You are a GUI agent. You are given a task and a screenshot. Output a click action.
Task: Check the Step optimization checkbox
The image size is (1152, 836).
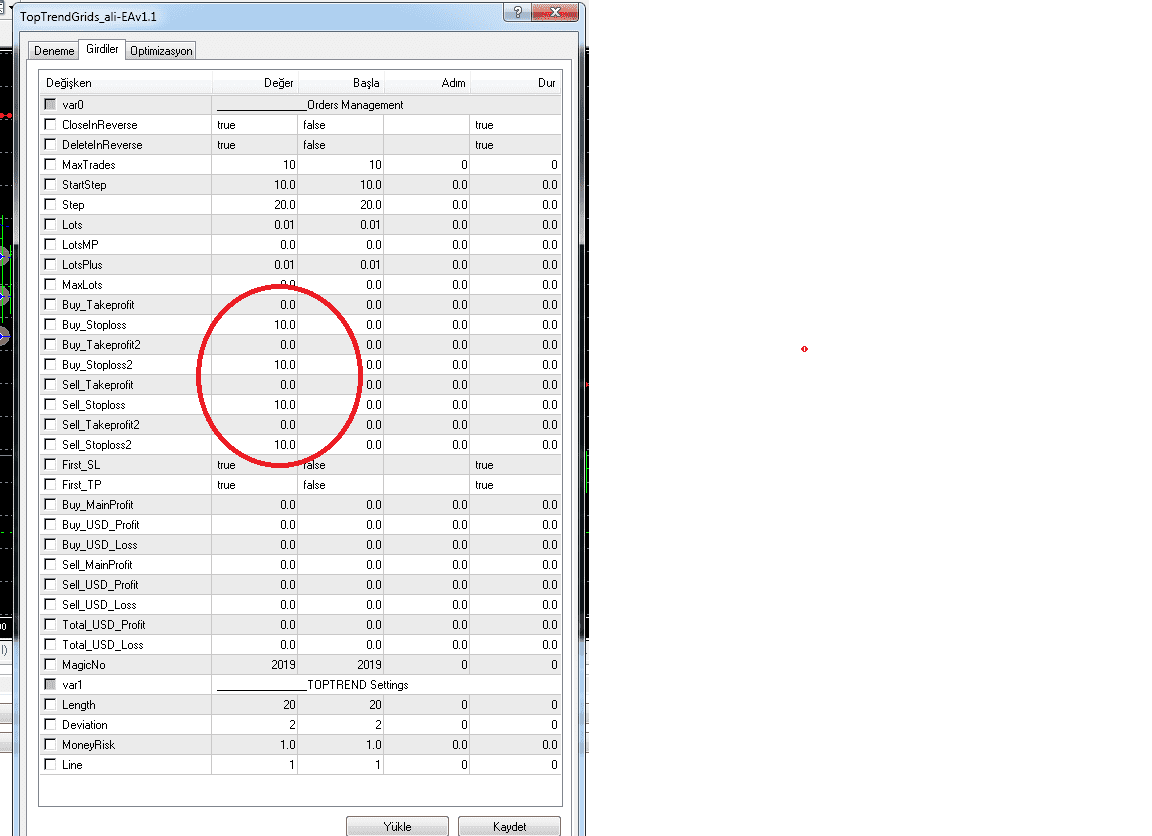click(50, 204)
